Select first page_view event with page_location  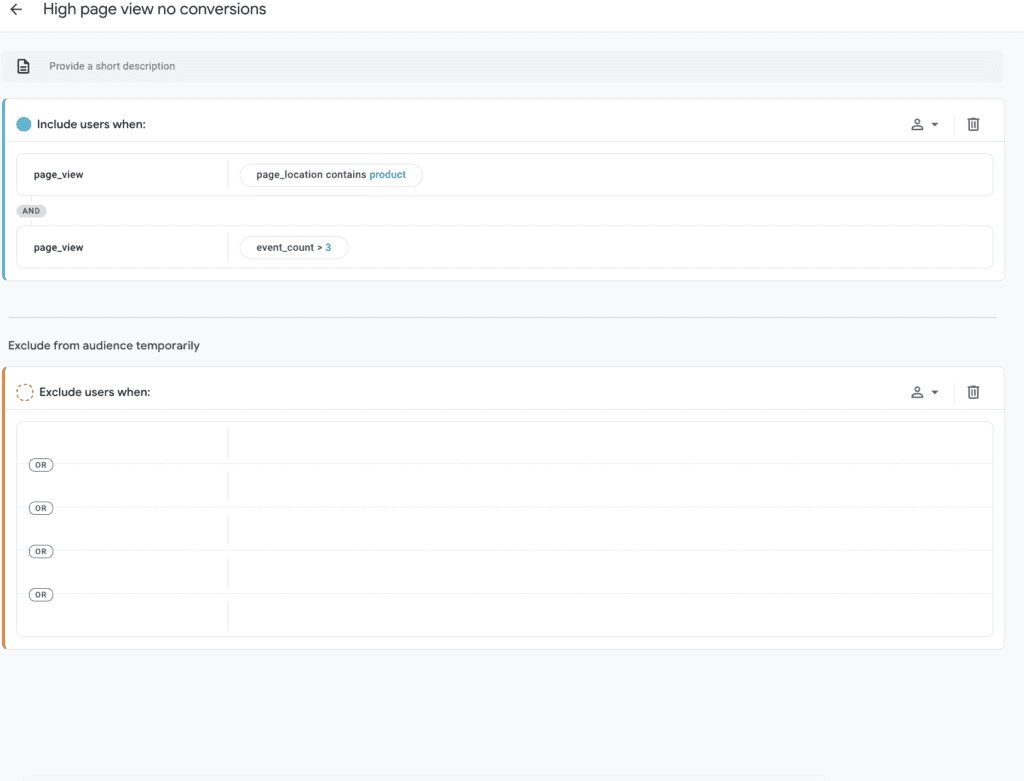coord(58,175)
